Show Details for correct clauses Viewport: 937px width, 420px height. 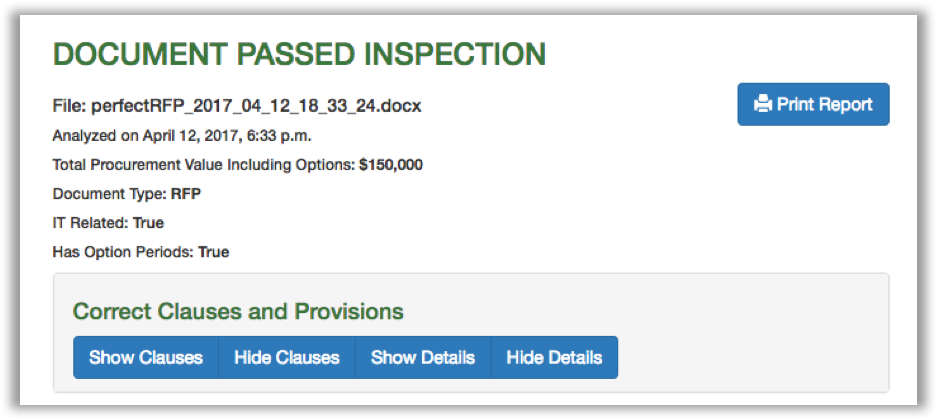pos(423,357)
